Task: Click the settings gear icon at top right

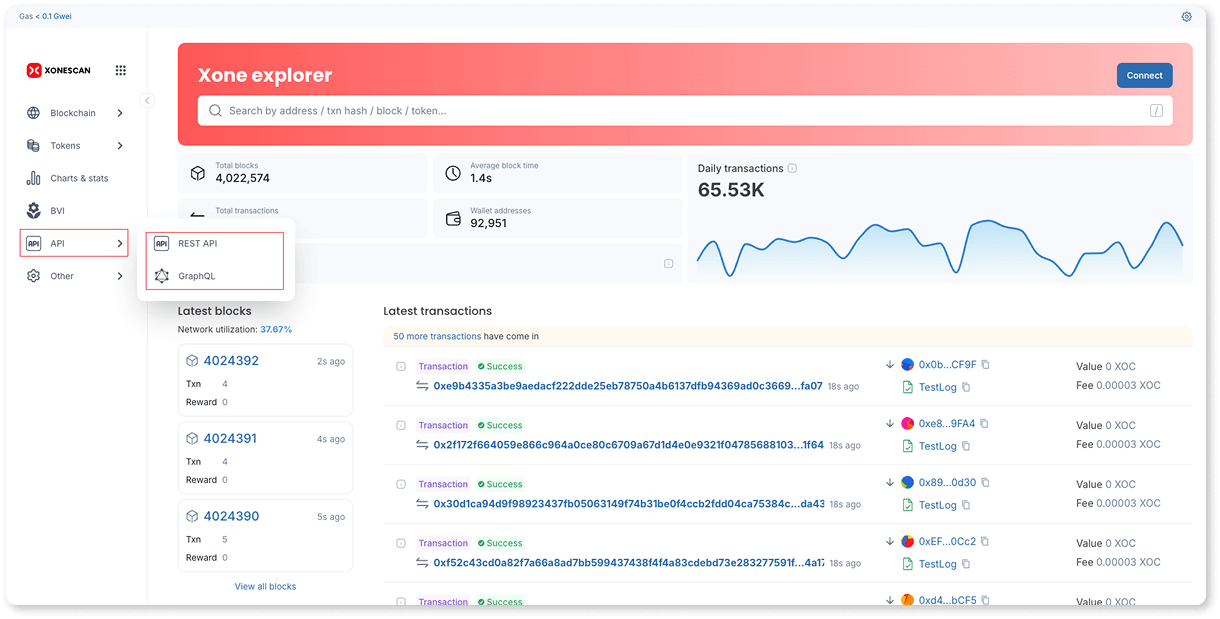Action: [x=1186, y=17]
